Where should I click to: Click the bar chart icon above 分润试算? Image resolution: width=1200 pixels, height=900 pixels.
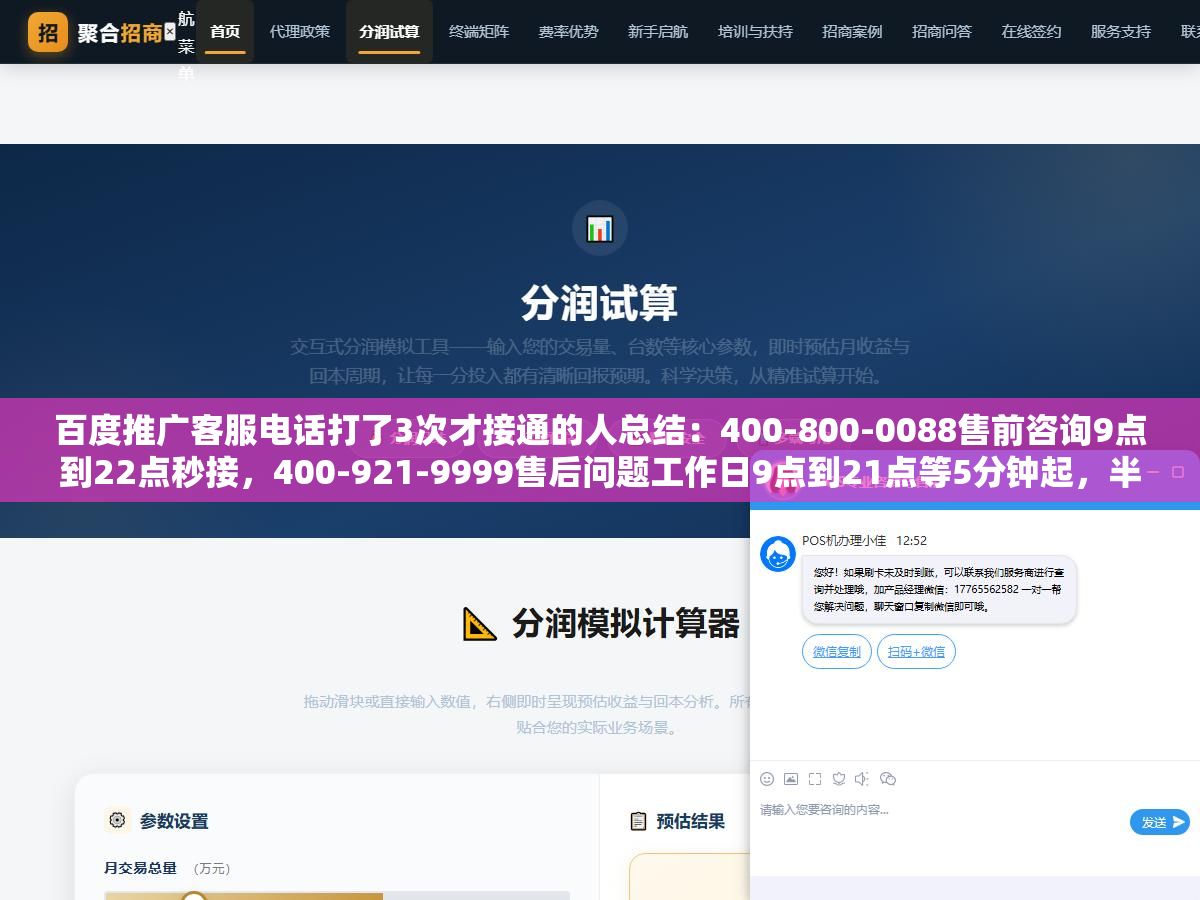[x=600, y=229]
